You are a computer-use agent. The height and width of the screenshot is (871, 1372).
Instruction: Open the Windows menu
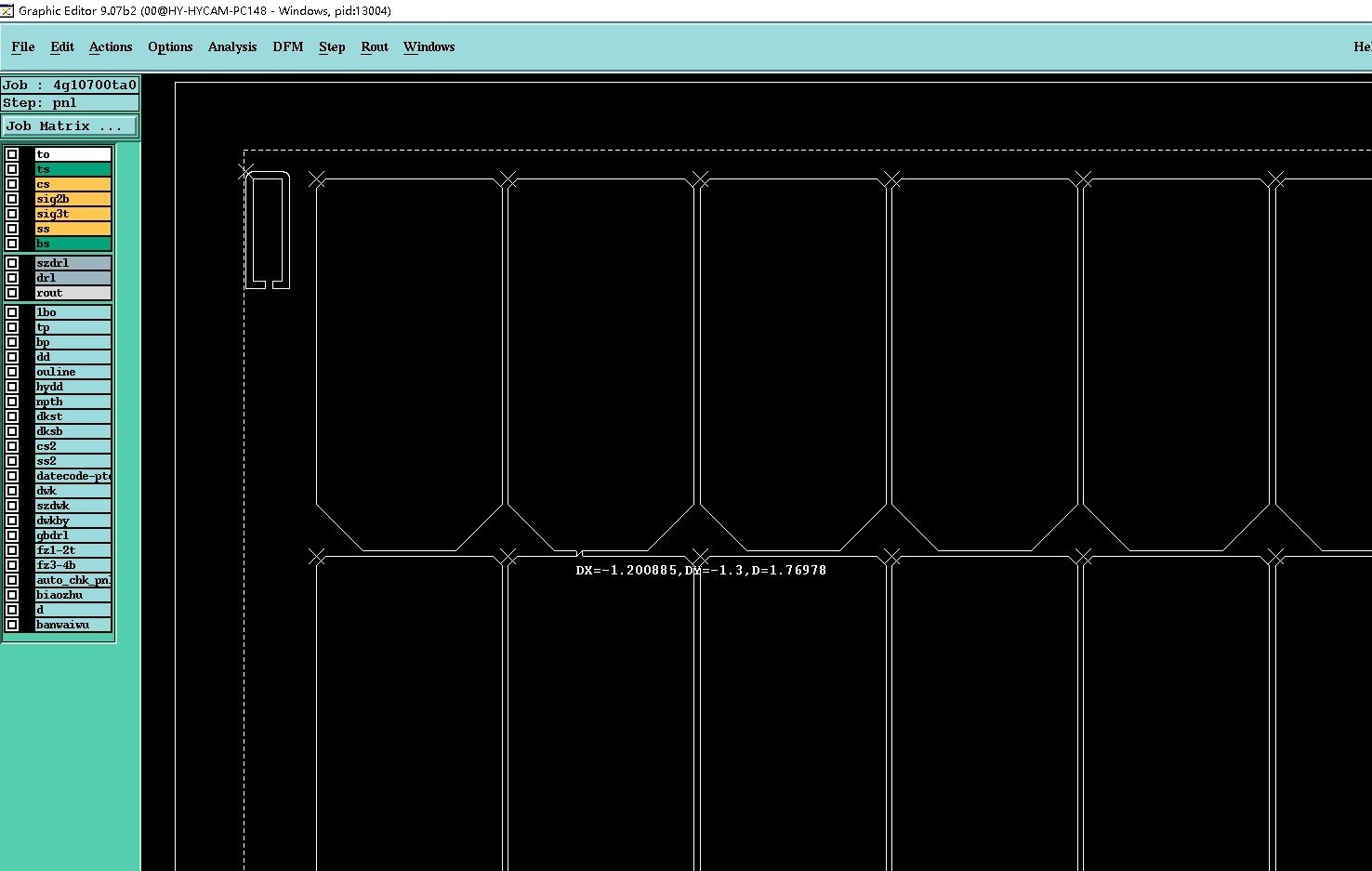coord(429,46)
